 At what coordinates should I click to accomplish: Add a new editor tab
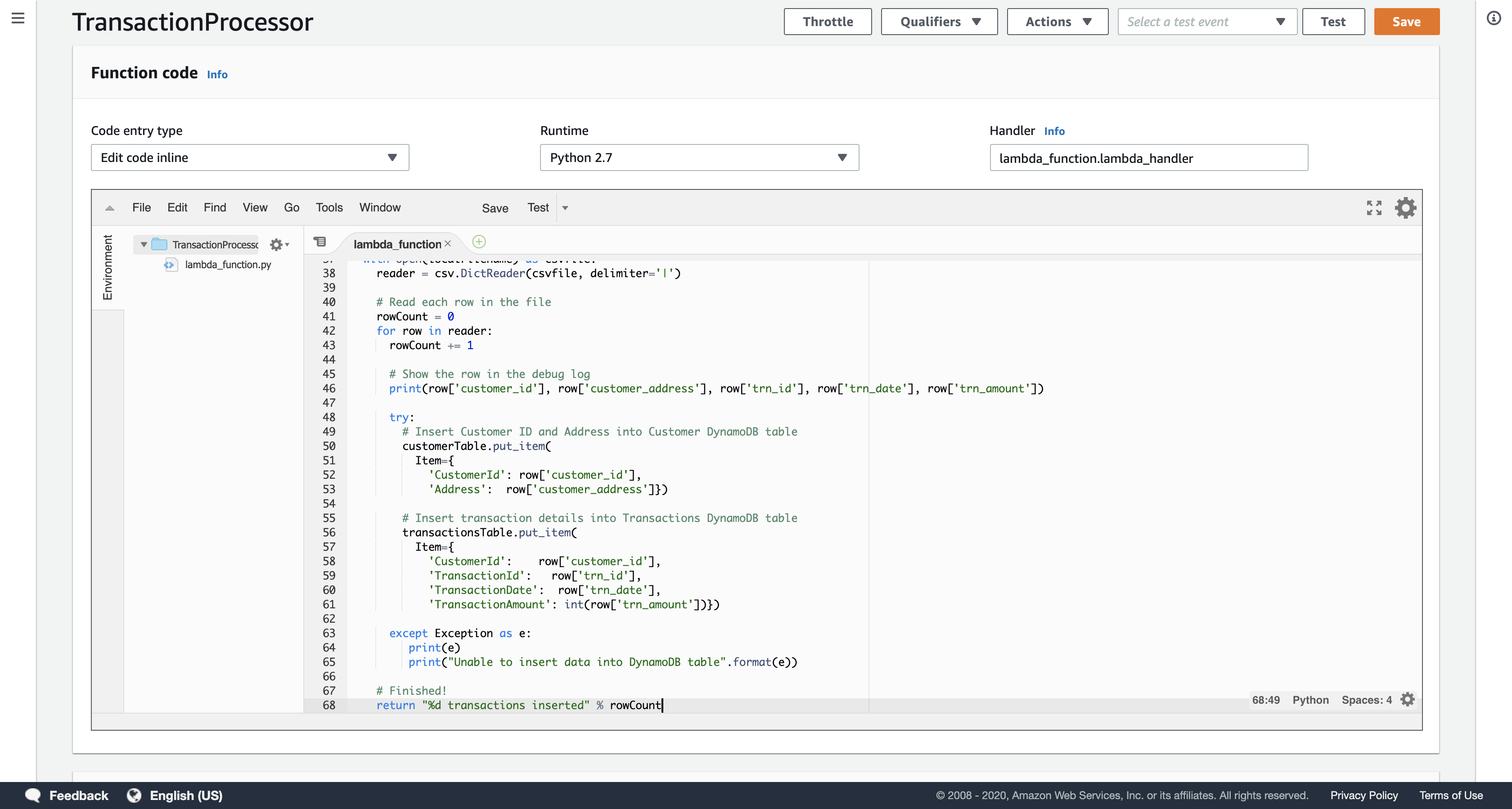(x=479, y=242)
